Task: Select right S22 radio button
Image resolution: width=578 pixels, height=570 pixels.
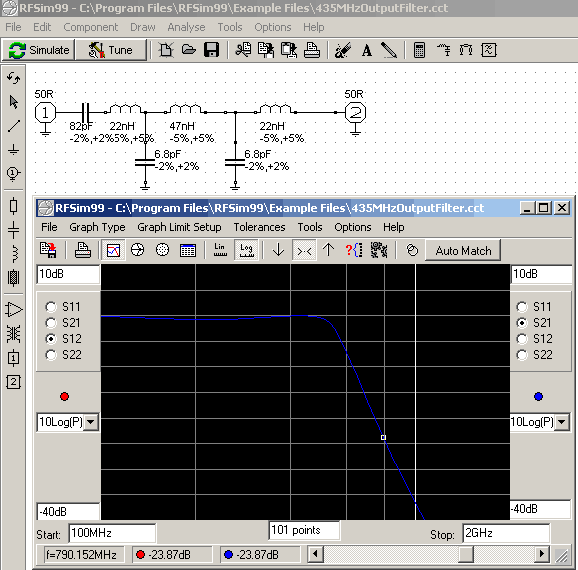Action: (522, 355)
